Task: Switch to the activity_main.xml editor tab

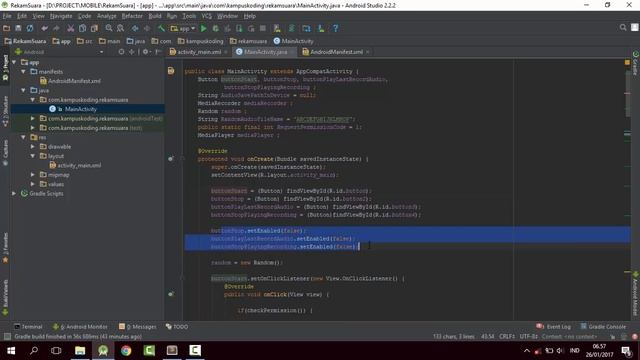Action: point(198,52)
